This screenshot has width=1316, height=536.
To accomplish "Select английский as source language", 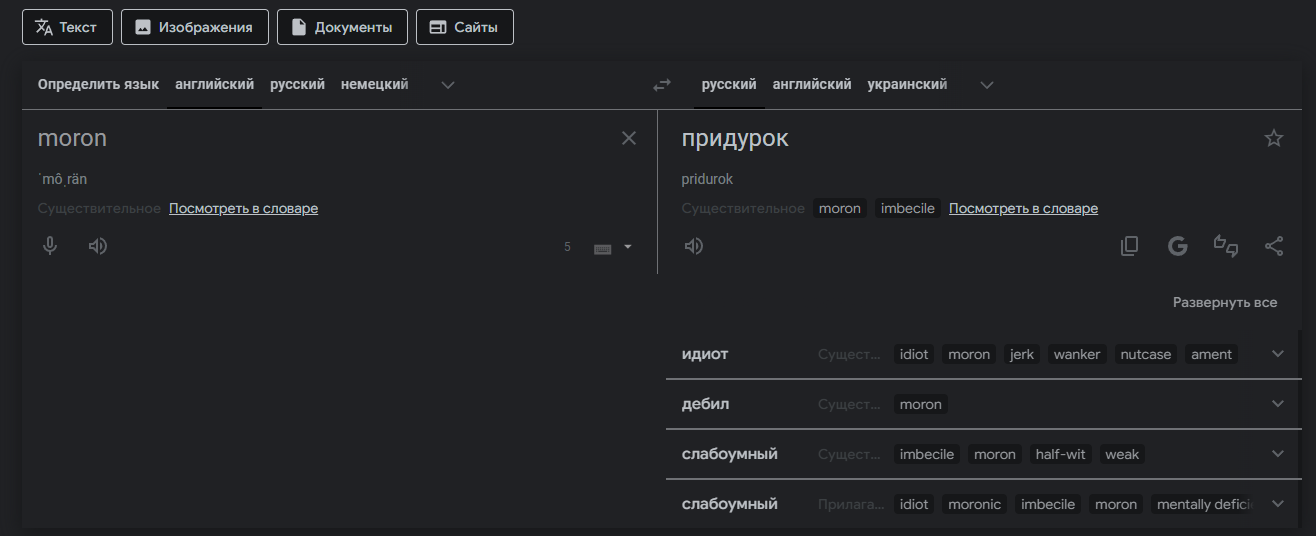I will [x=214, y=85].
